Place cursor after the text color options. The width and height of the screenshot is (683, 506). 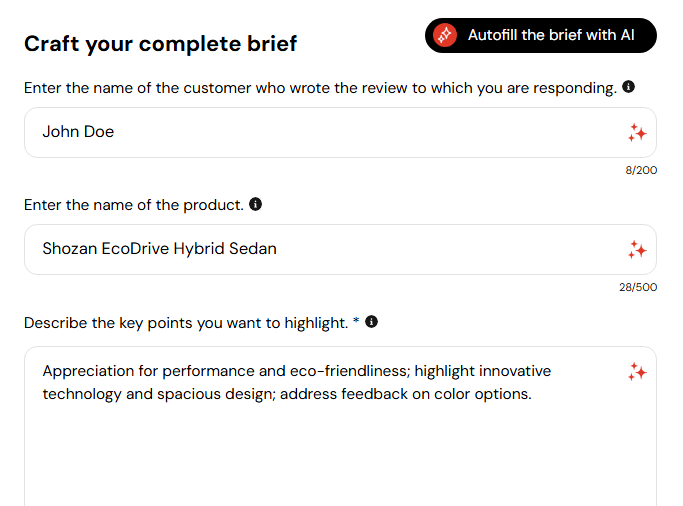pos(532,394)
